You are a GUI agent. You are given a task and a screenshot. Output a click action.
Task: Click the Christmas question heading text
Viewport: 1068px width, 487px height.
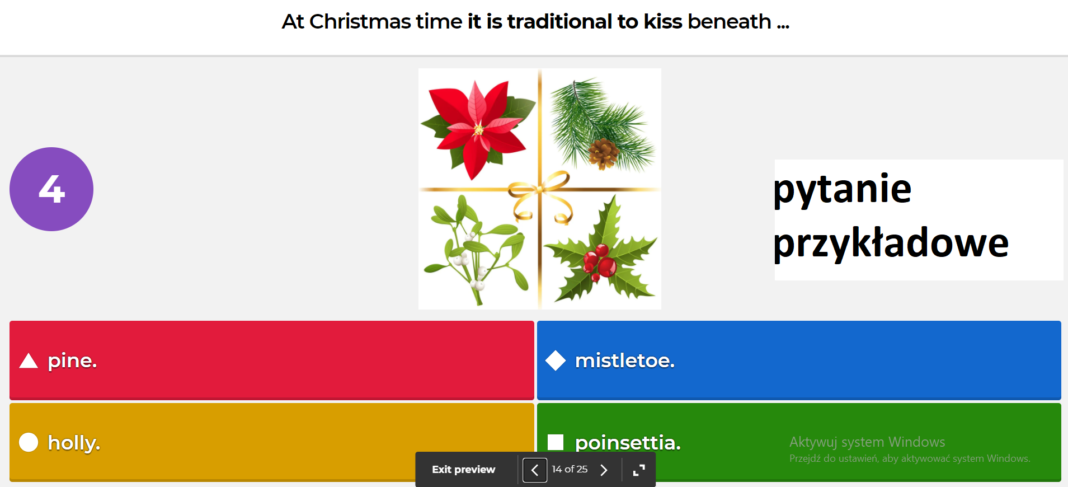pos(535,22)
